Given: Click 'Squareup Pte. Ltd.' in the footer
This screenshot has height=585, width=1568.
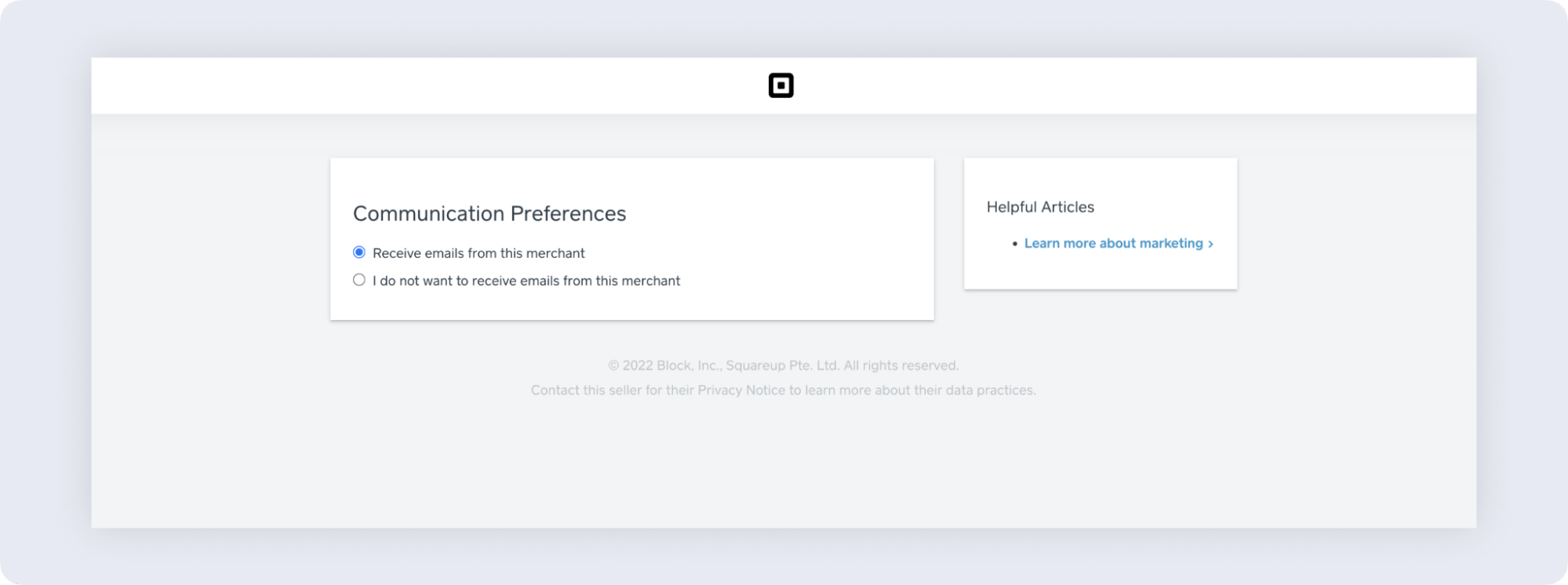Looking at the screenshot, I should click(x=782, y=365).
